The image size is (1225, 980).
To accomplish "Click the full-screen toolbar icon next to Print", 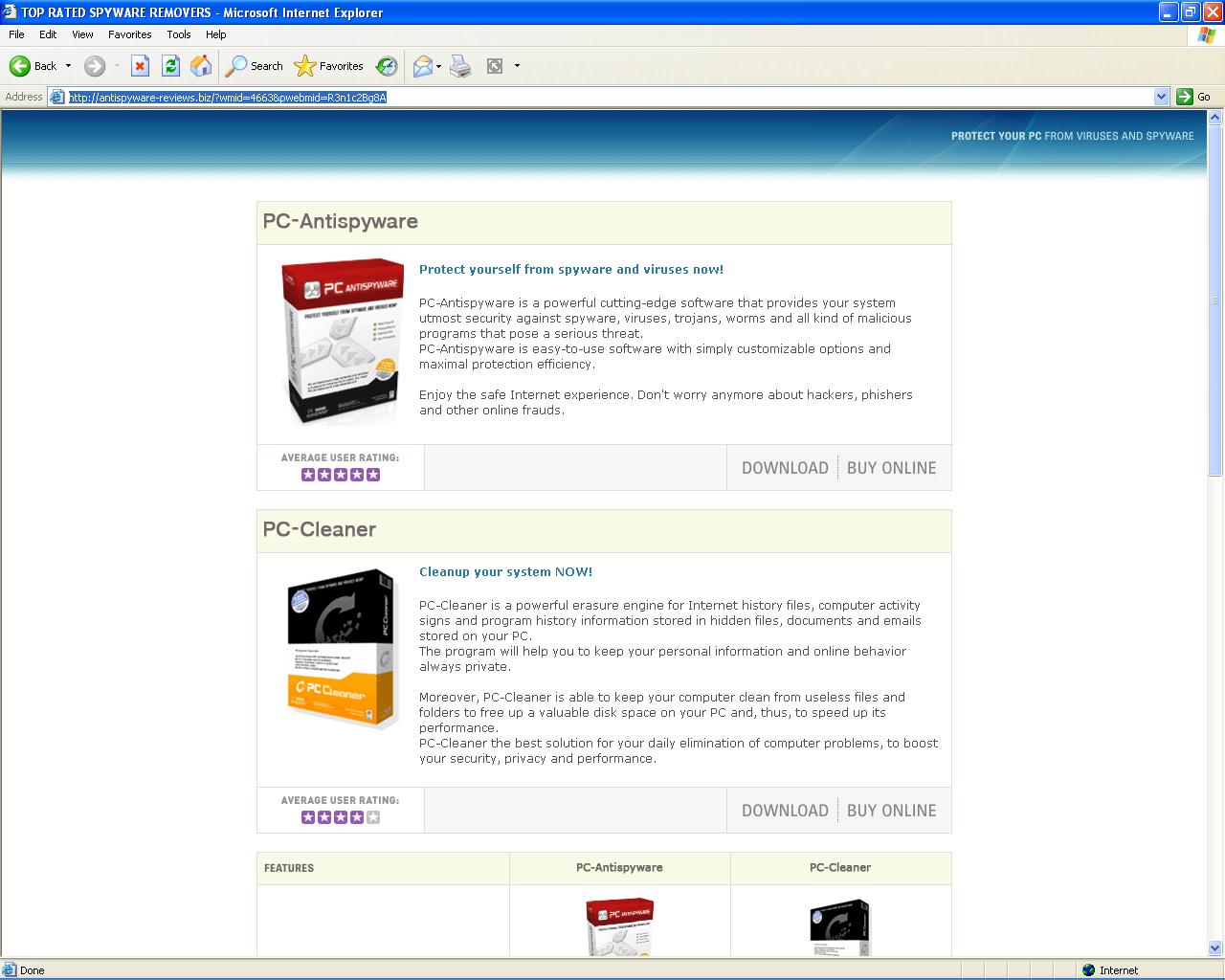I will point(495,66).
